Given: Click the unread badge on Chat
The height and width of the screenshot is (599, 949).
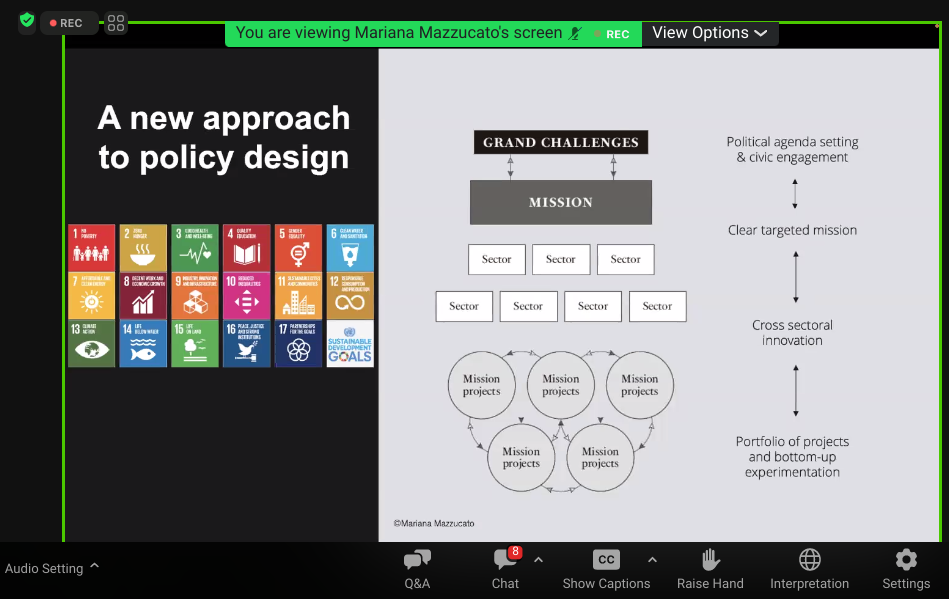Looking at the screenshot, I should [515, 552].
